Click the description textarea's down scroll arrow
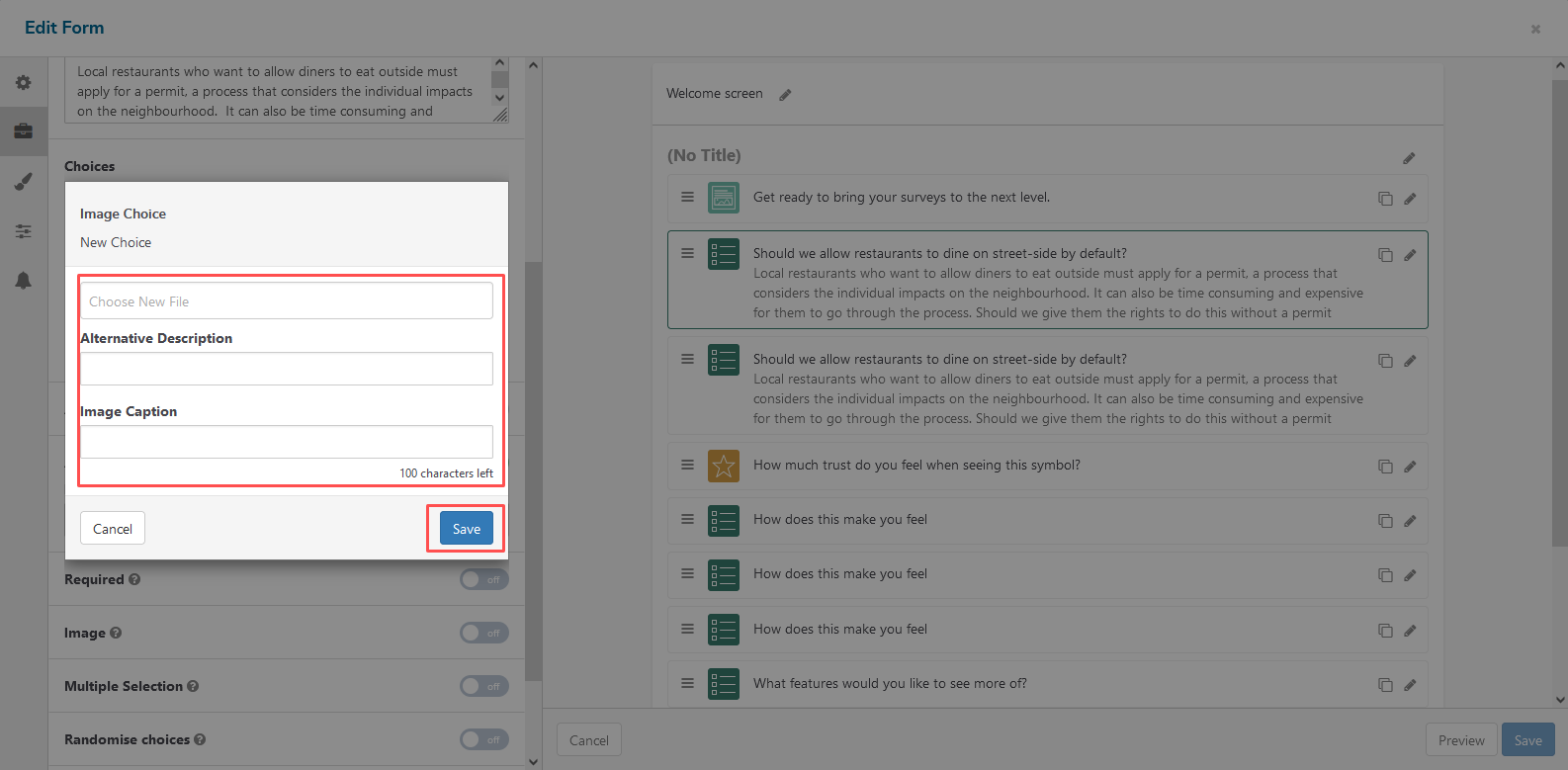Viewport: 1568px width, 770px height. pyautogui.click(x=499, y=98)
